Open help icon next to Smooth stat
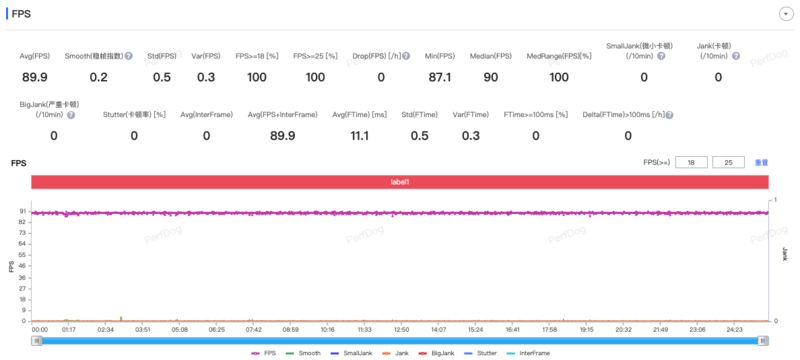Viewport: 800px width, 360px height. tap(129, 56)
